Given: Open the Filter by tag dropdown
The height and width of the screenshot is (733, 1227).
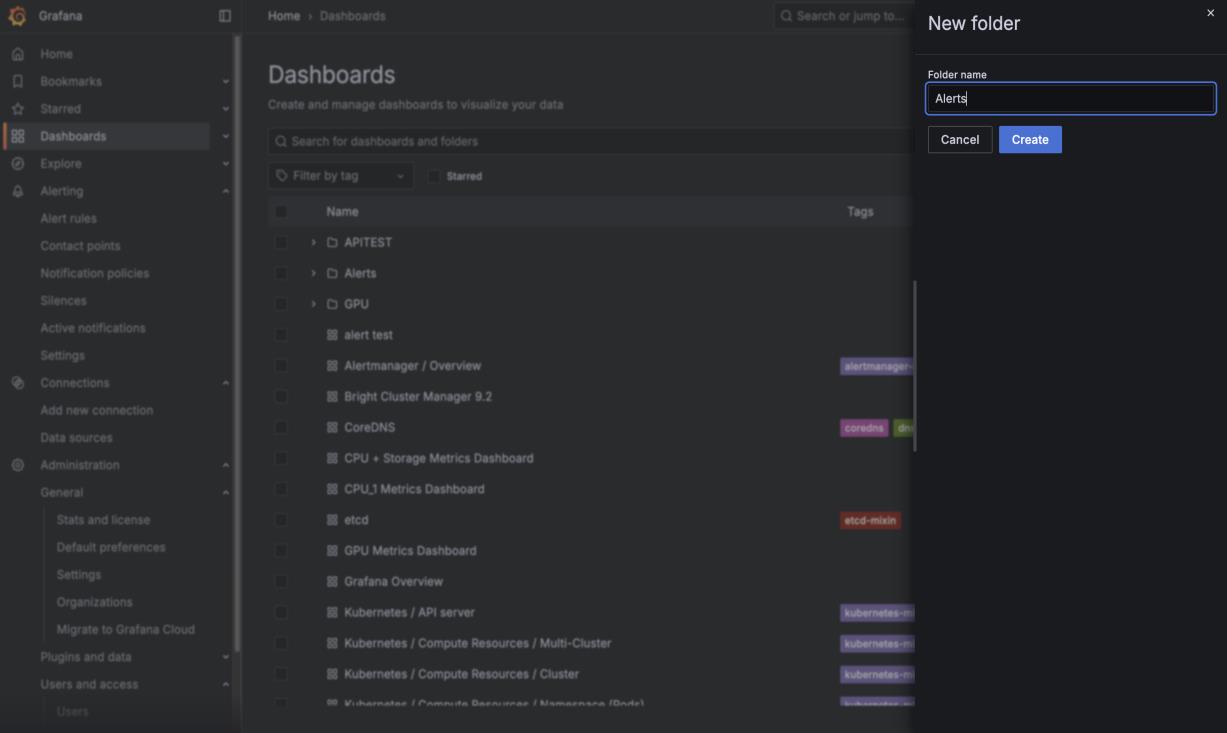Looking at the screenshot, I should point(341,176).
